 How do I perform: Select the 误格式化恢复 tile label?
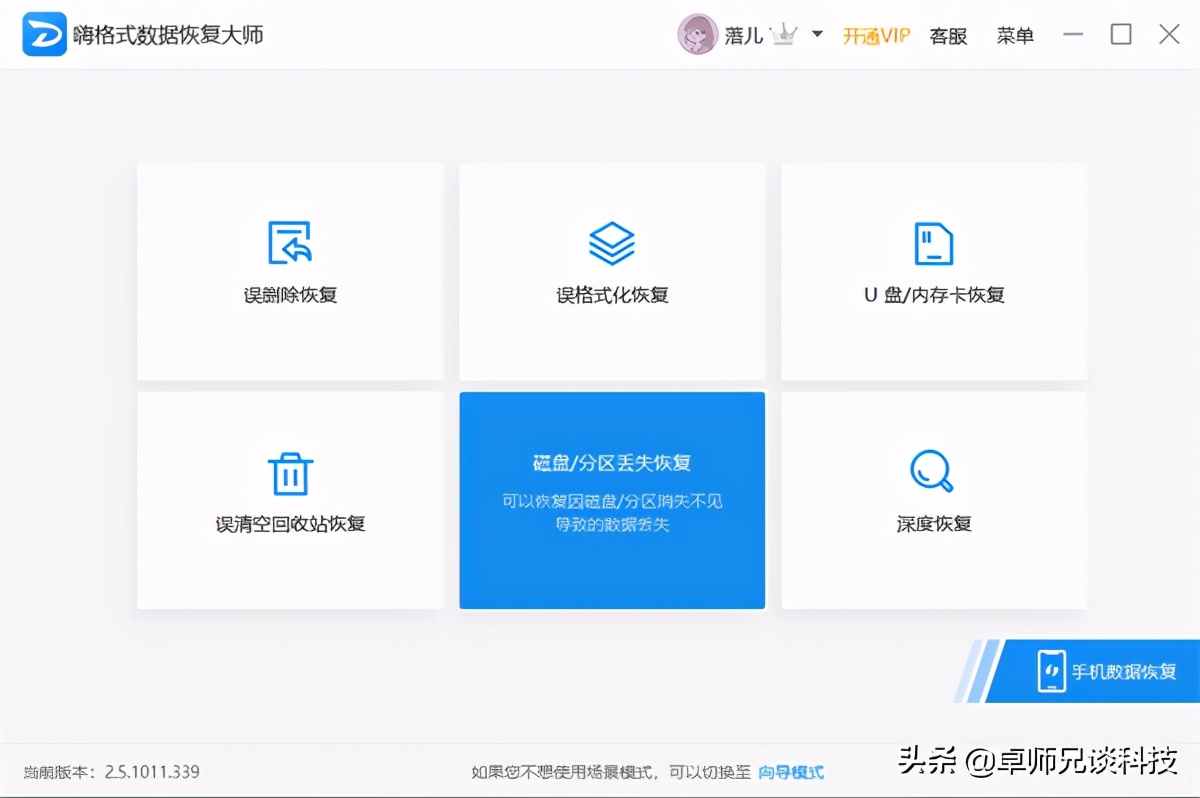tap(612, 295)
